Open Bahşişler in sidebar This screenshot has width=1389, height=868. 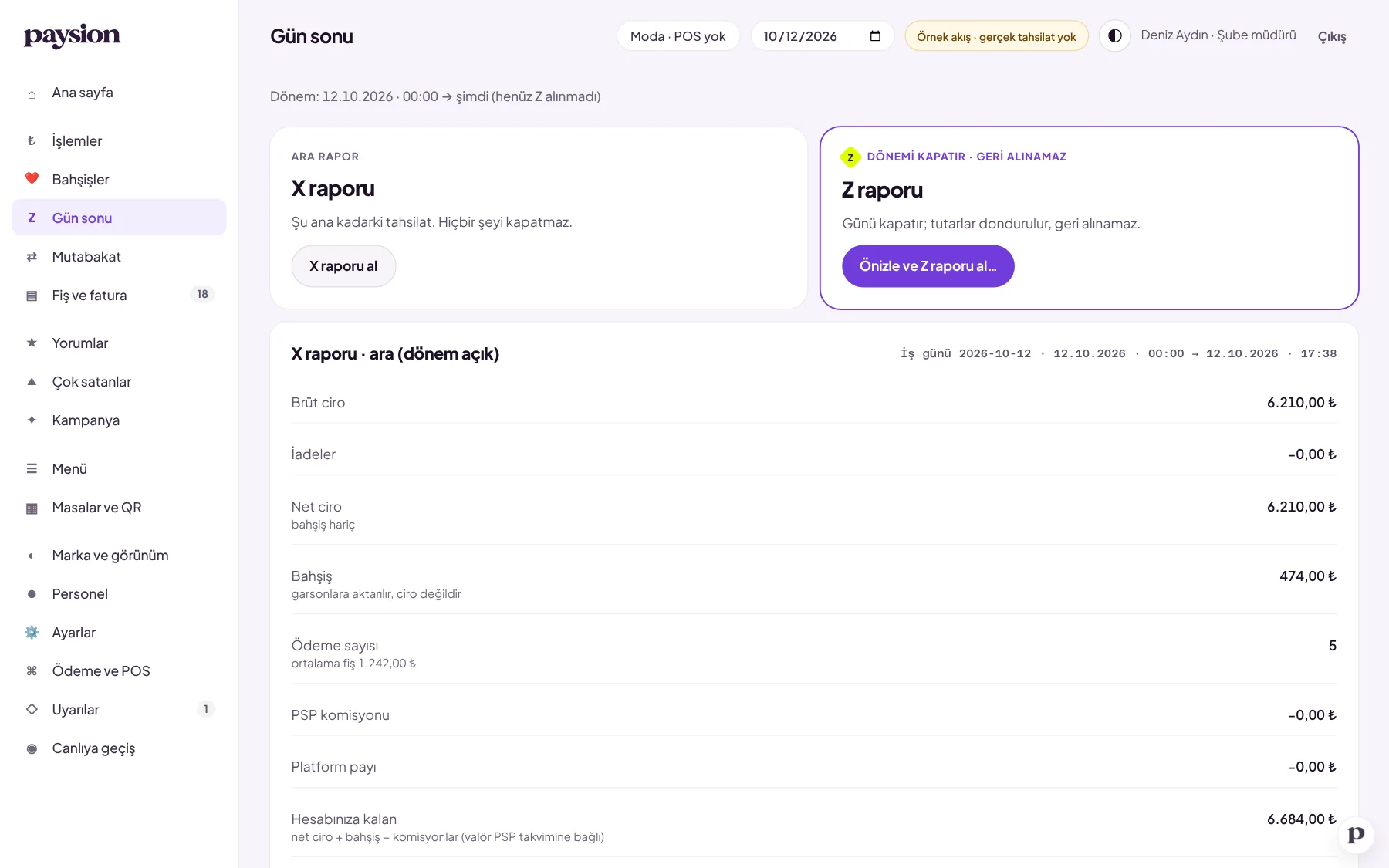(x=119, y=179)
